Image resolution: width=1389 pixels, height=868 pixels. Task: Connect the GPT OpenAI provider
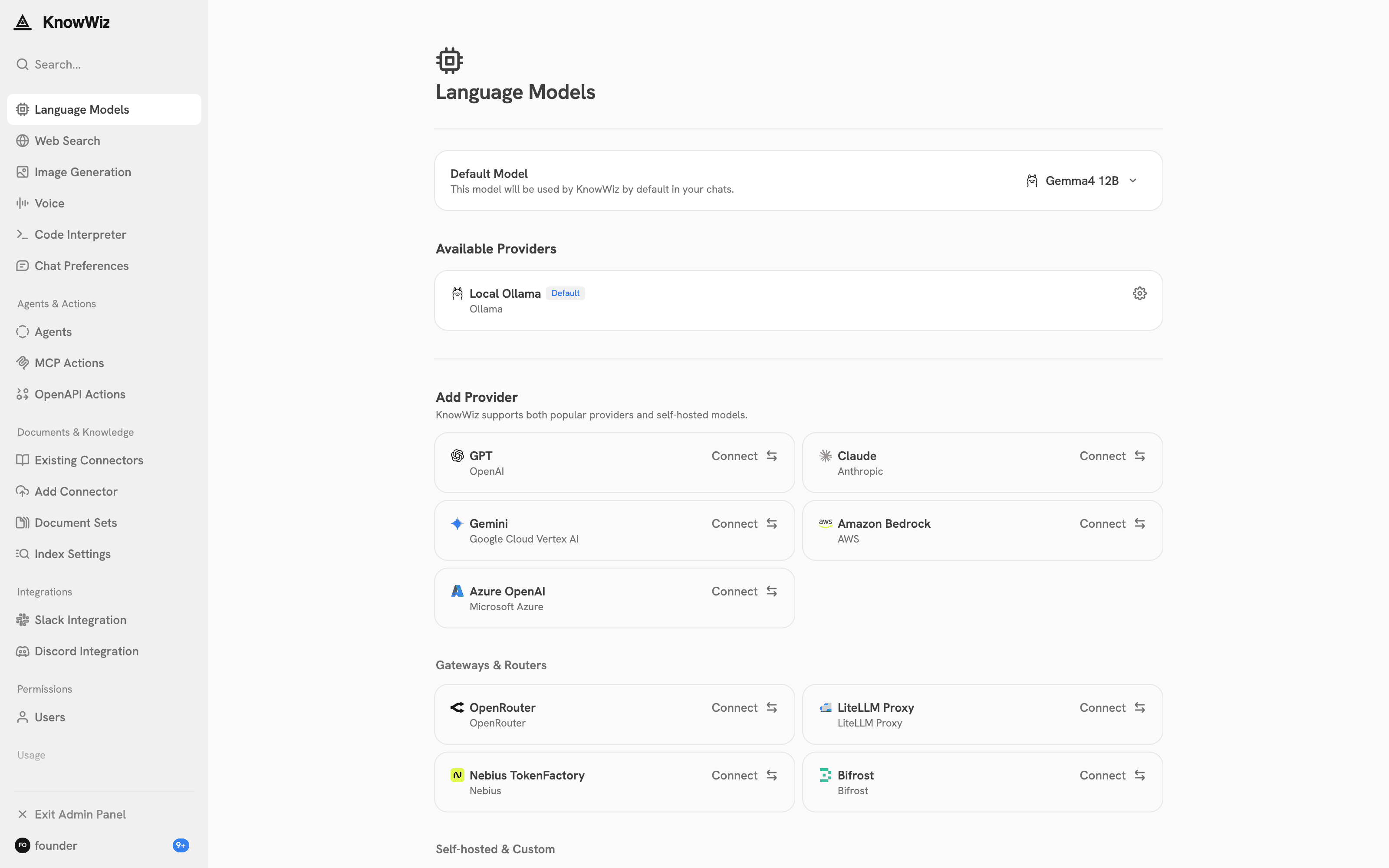(x=744, y=456)
